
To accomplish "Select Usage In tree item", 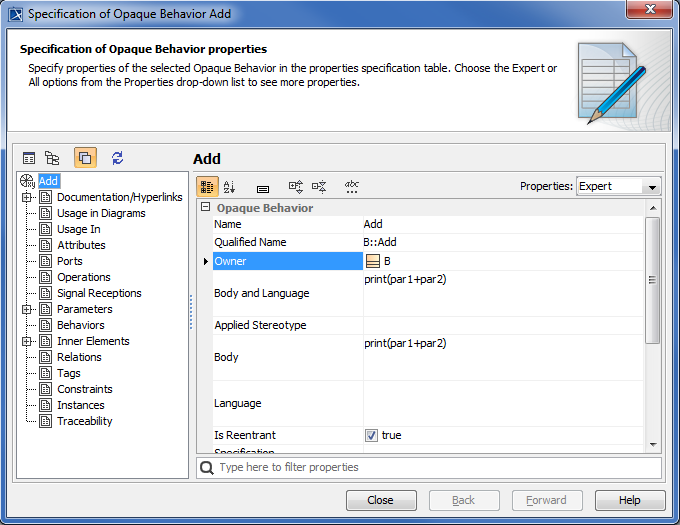I will tap(78, 229).
